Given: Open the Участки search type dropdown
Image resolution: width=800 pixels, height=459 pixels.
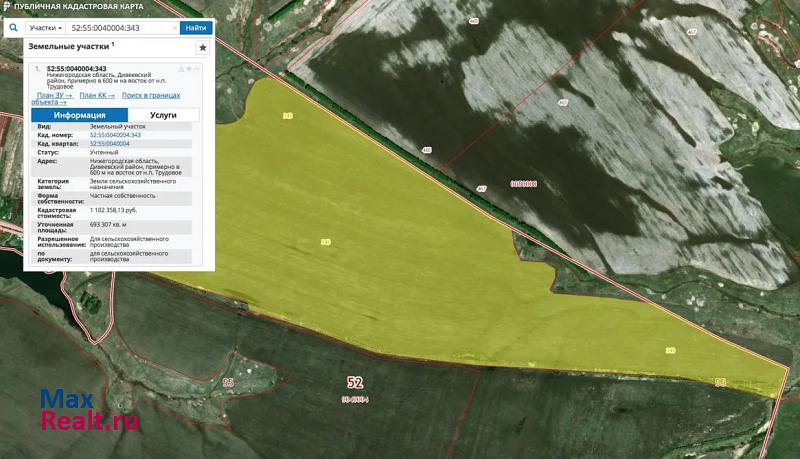Looking at the screenshot, I should (46, 28).
